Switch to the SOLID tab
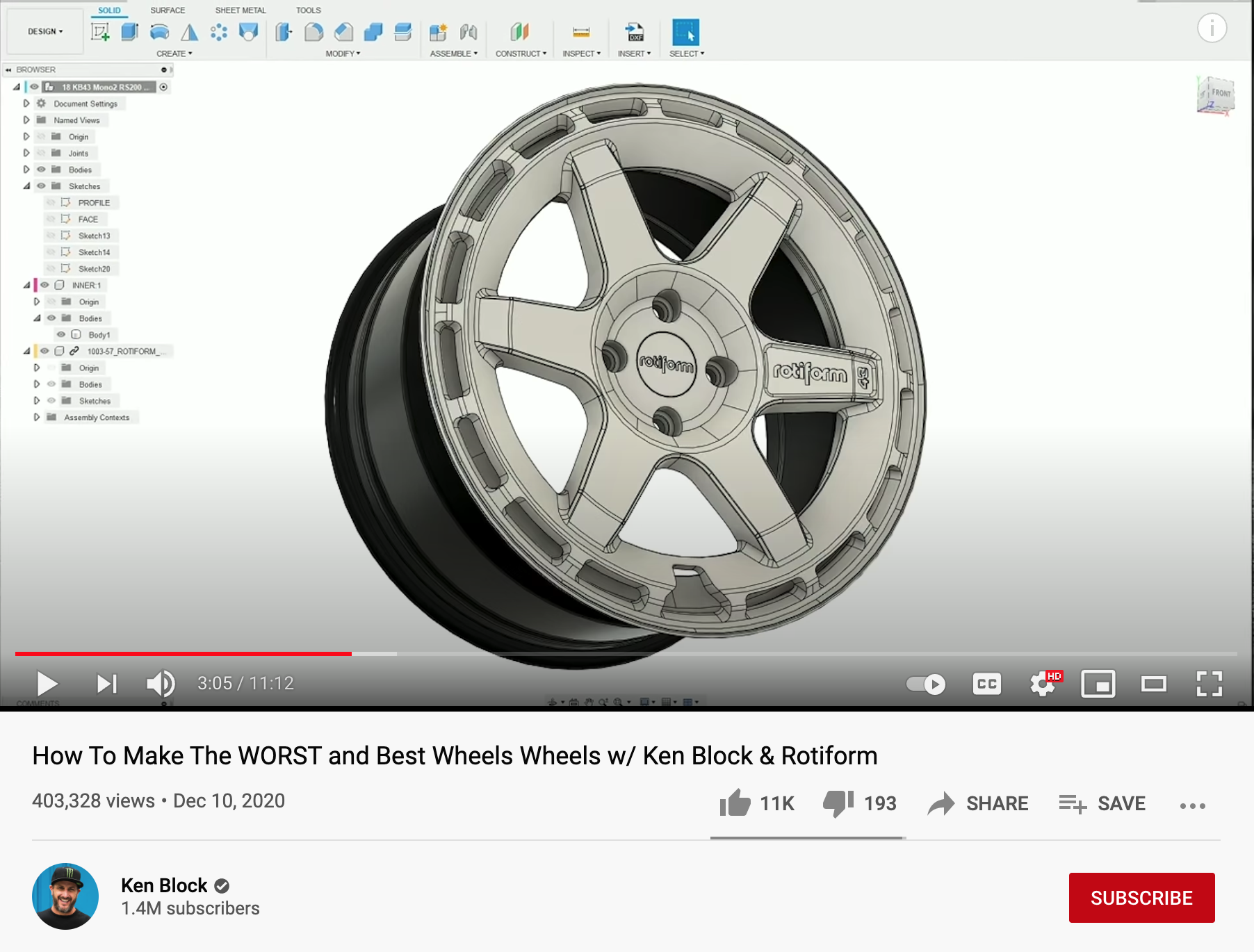The height and width of the screenshot is (952, 1254). 109,10
